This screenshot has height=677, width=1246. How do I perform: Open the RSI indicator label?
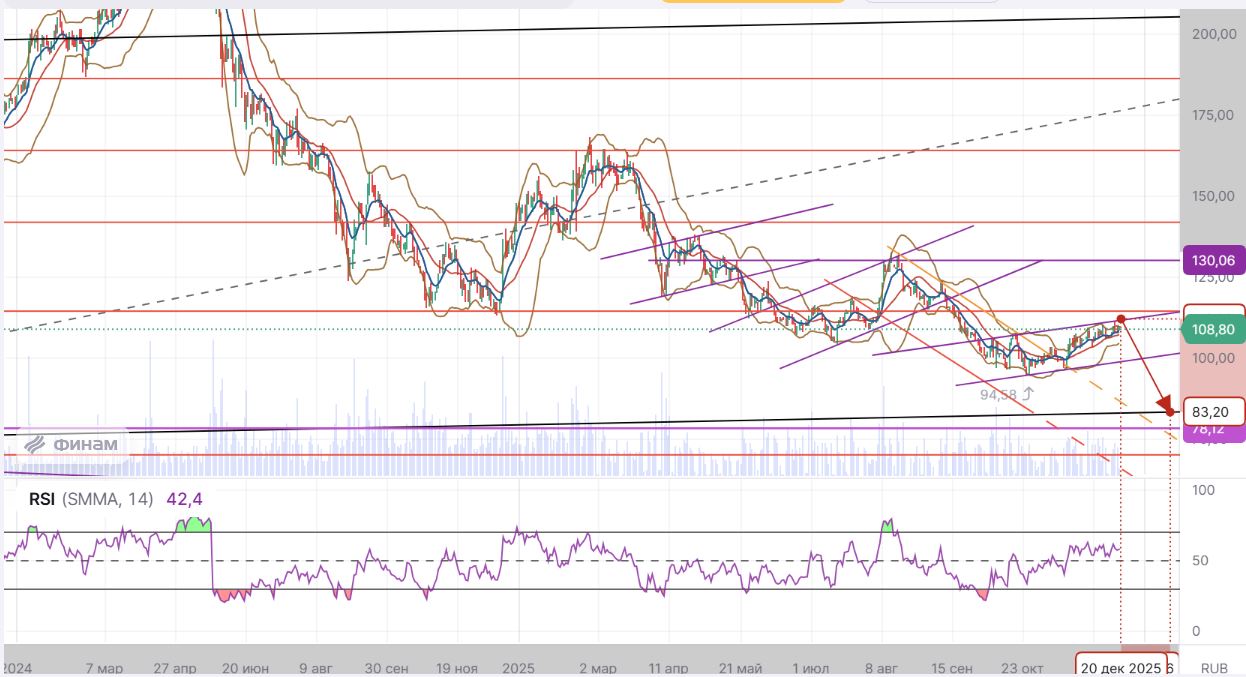coord(43,499)
